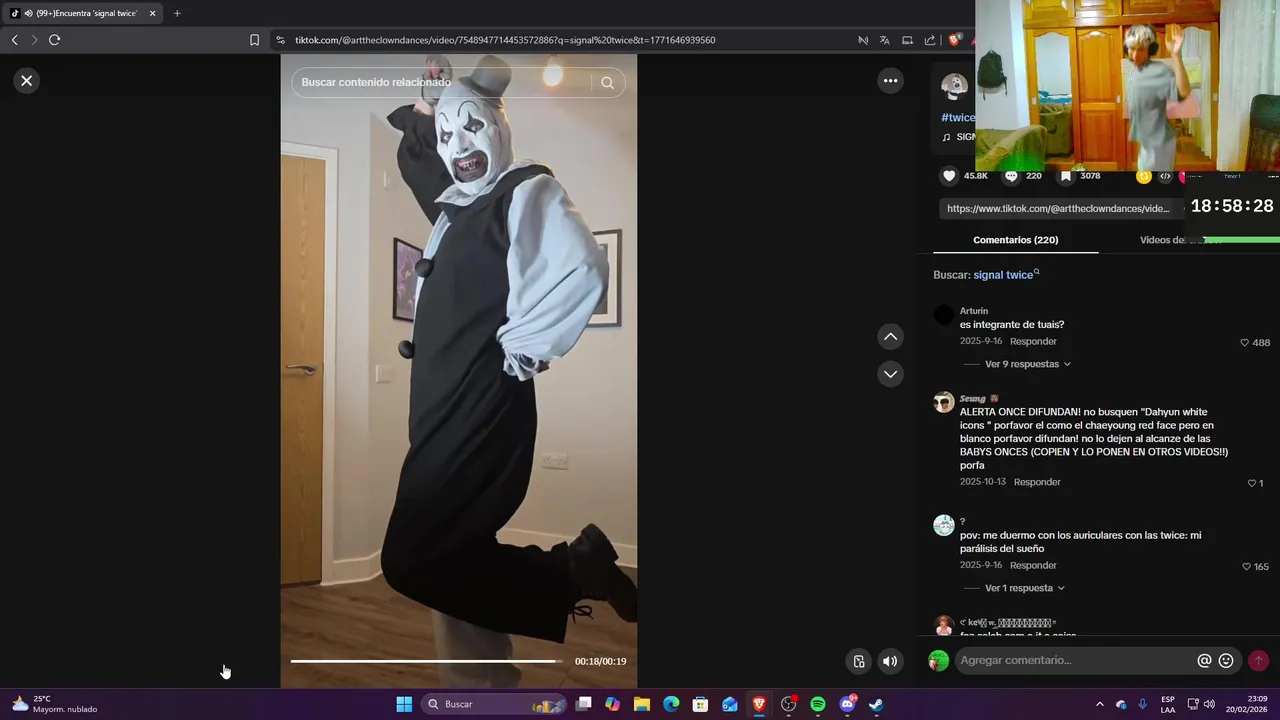Insert a mention with the @ icon

(1204, 661)
